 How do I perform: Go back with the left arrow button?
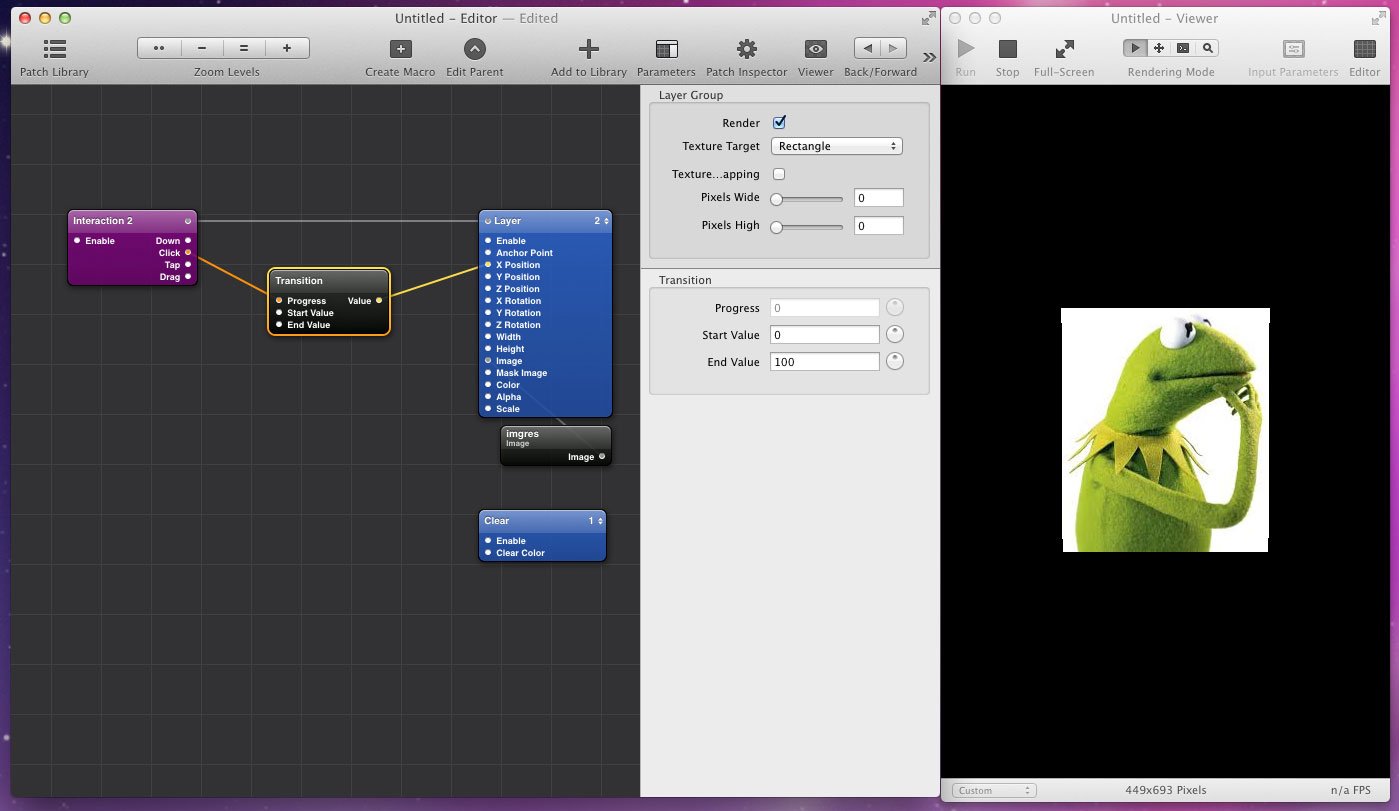pyautogui.click(x=867, y=48)
